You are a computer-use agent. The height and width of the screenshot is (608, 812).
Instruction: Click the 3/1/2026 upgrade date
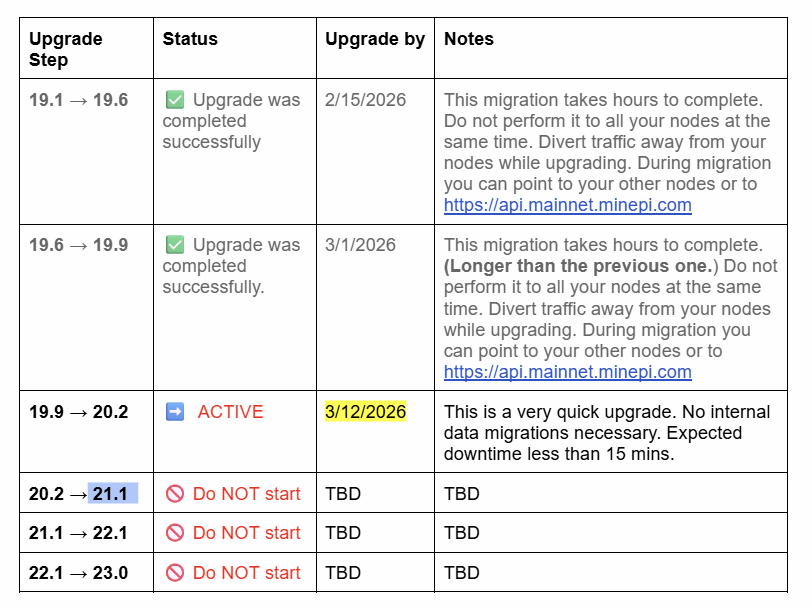360,245
